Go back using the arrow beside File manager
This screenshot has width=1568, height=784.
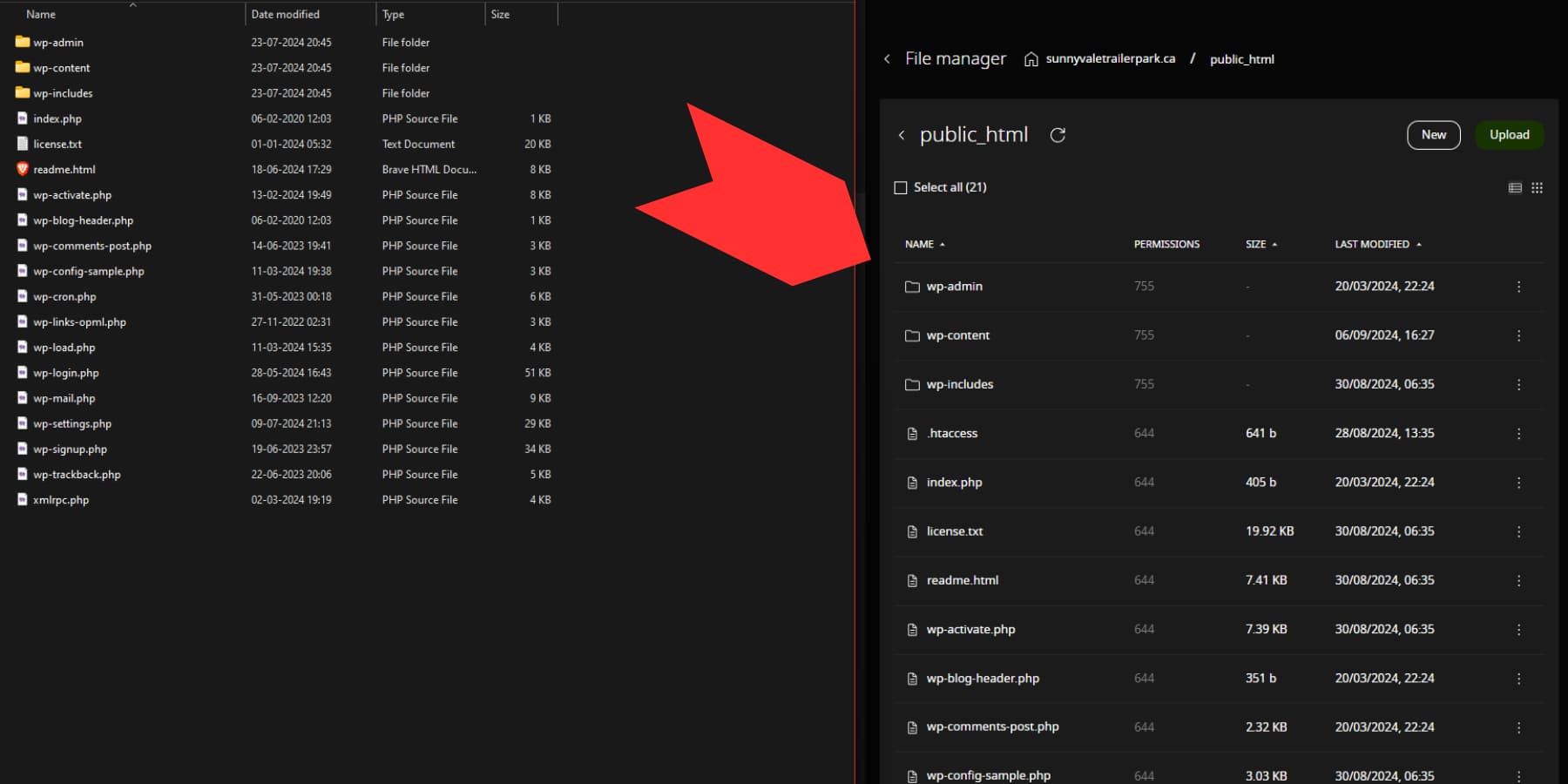[x=887, y=59]
